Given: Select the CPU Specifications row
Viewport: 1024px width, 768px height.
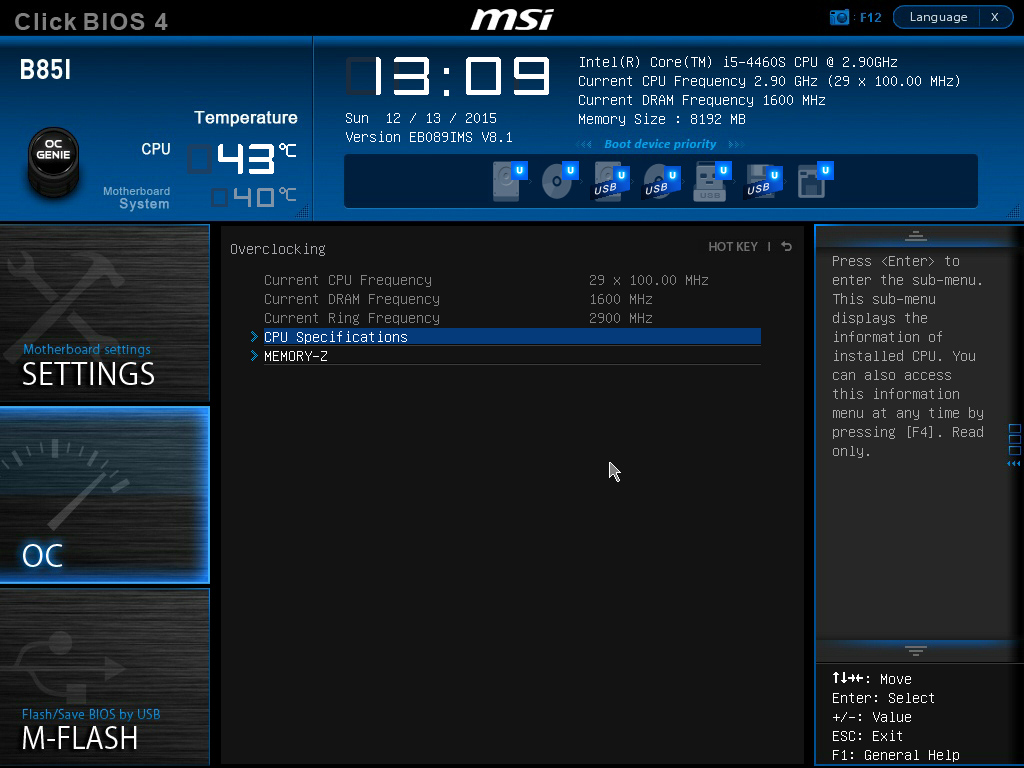Looking at the screenshot, I should pos(512,337).
